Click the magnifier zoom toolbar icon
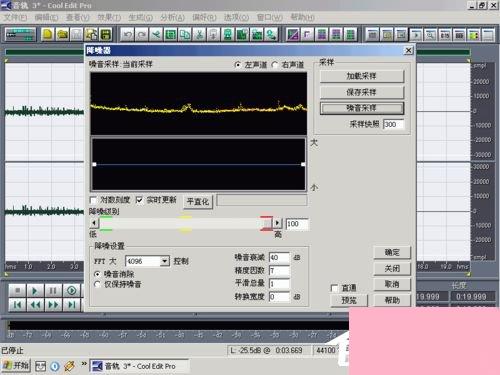The height and width of the screenshot is (375, 500). click(x=430, y=34)
